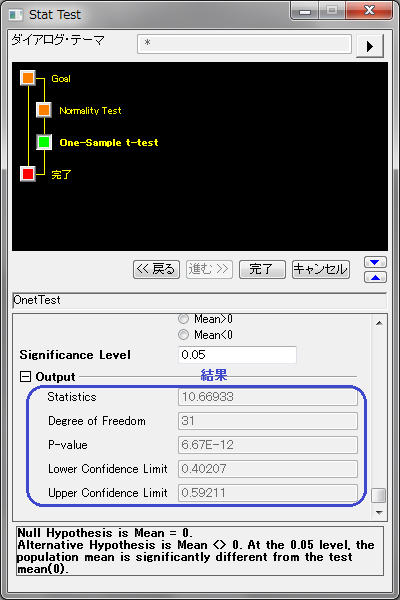Image resolution: width=400 pixels, height=600 pixels.
Task: Click the OnetTest name field
Action: point(199,300)
